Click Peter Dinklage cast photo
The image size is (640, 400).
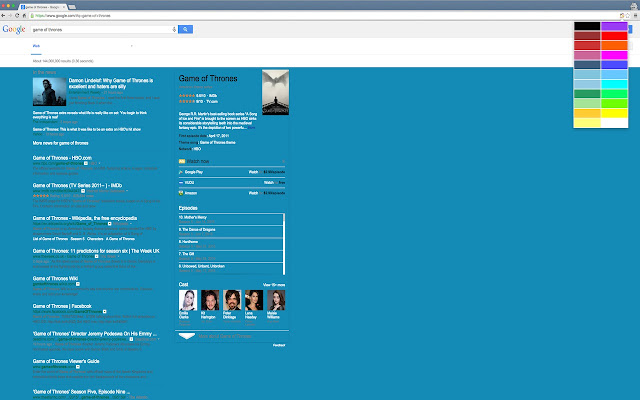(x=232, y=300)
